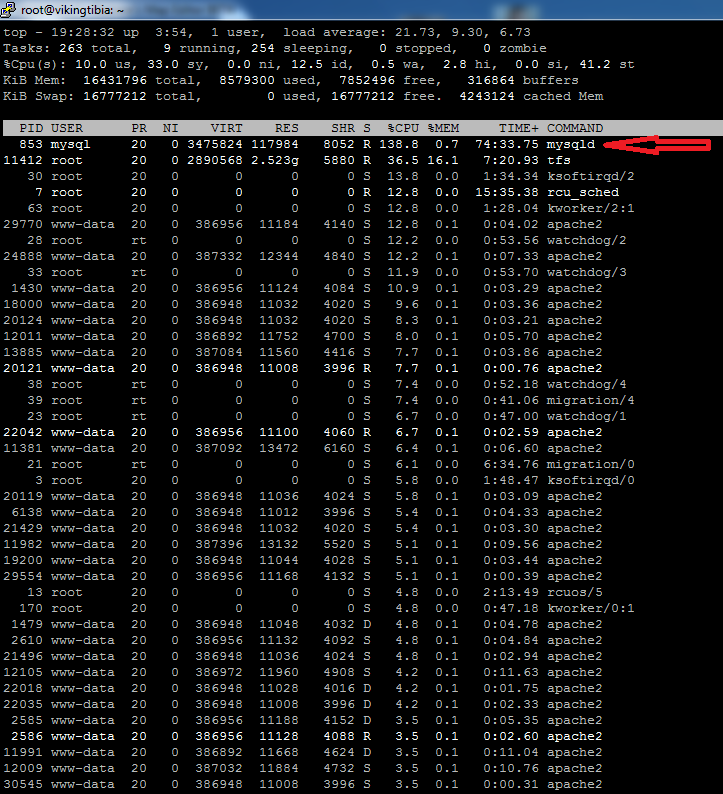This screenshot has height=794, width=723.
Task: Click PID 12105 in the list
Action: pos(23,672)
